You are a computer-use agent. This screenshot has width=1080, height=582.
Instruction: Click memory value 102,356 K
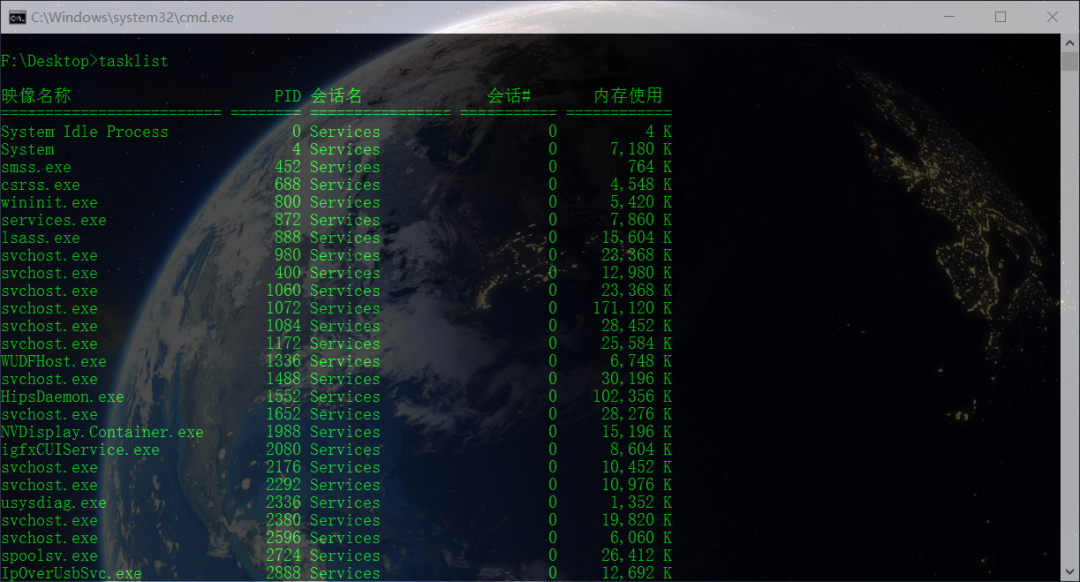click(x=632, y=397)
